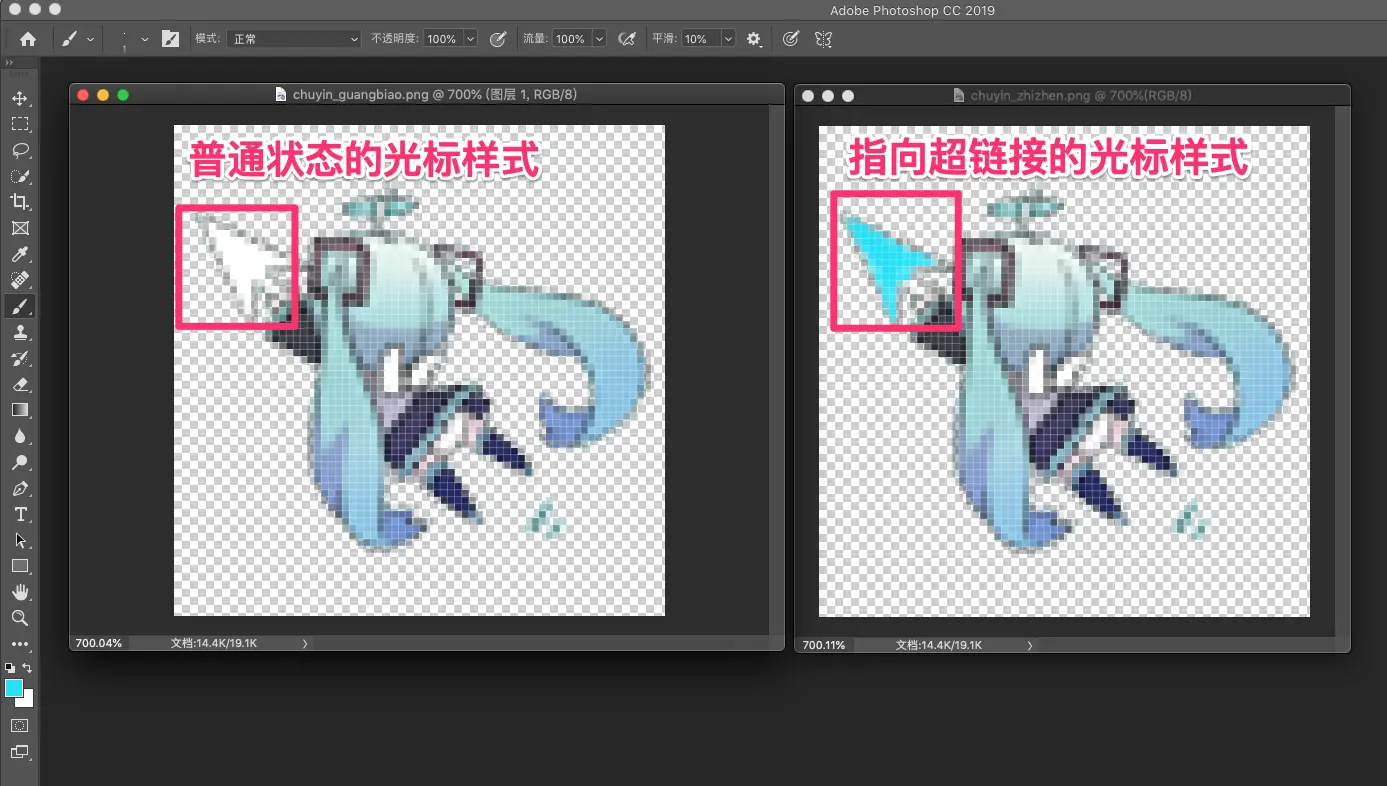This screenshot has width=1387, height=786.
Task: Expand the toolbox double-arrow toggle
Action: pos(9,63)
